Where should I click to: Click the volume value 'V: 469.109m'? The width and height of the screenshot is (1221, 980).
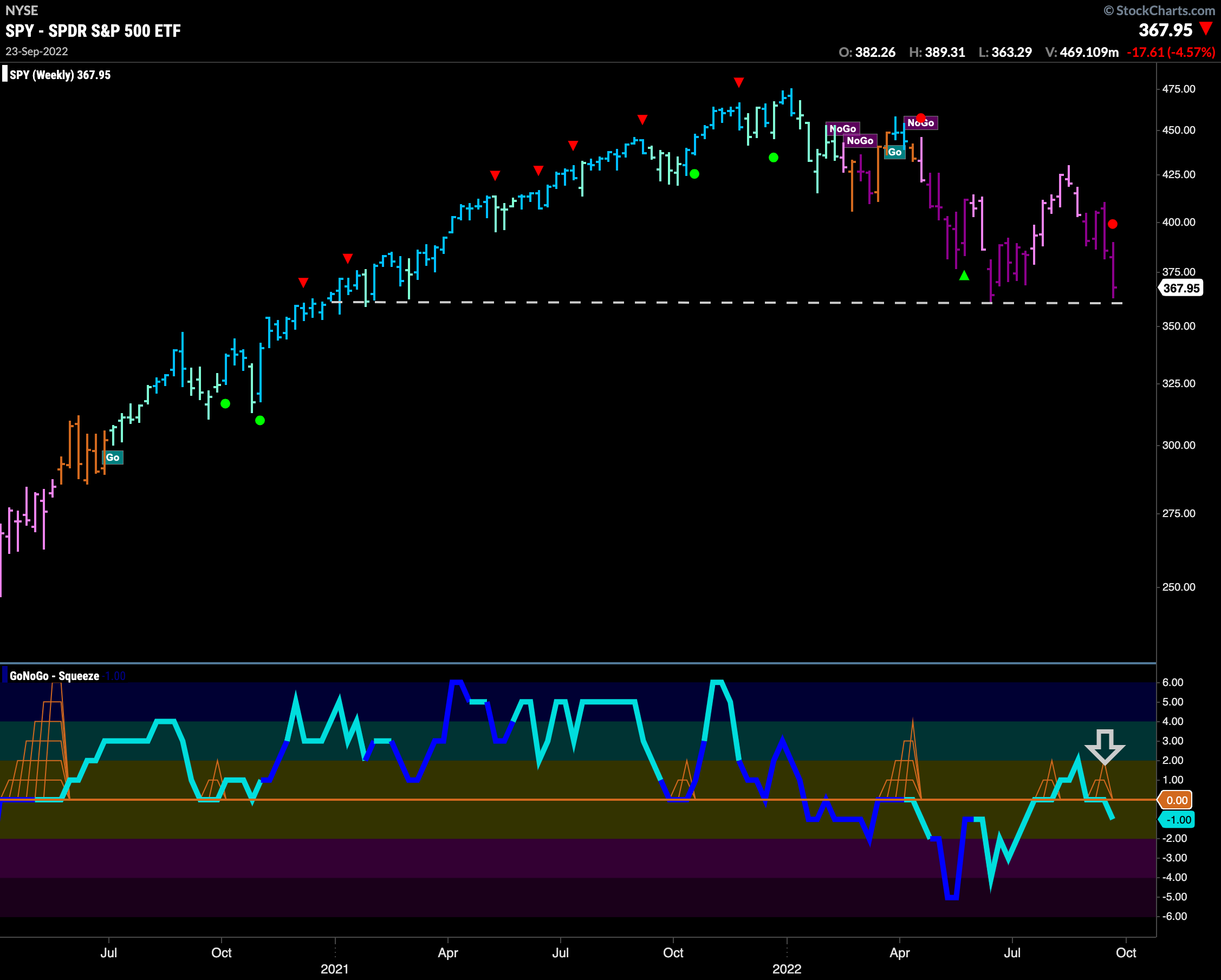(1082, 52)
